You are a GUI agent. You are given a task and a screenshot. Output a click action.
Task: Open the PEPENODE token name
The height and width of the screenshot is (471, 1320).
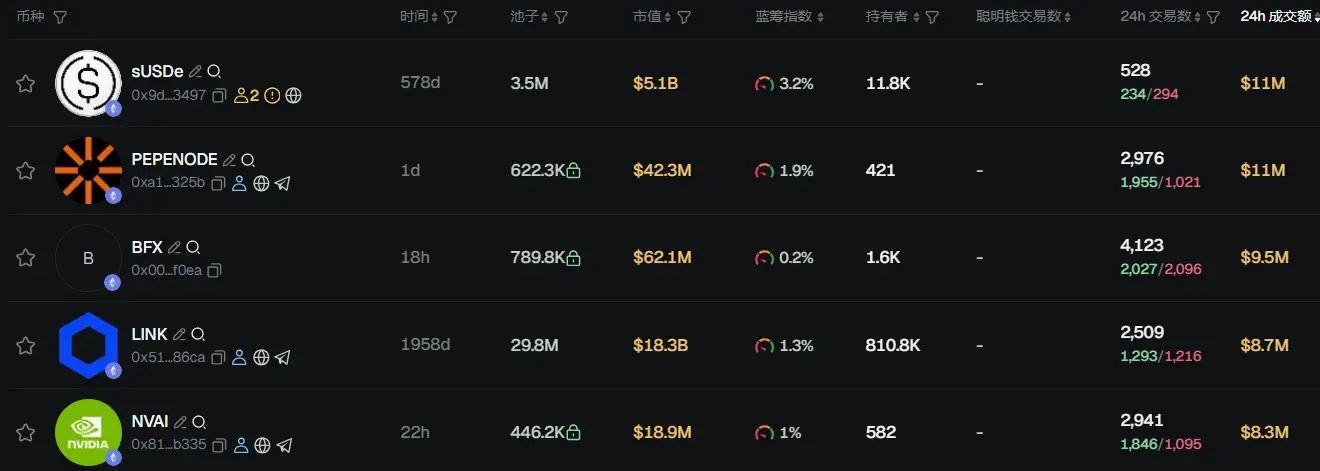tap(174, 159)
